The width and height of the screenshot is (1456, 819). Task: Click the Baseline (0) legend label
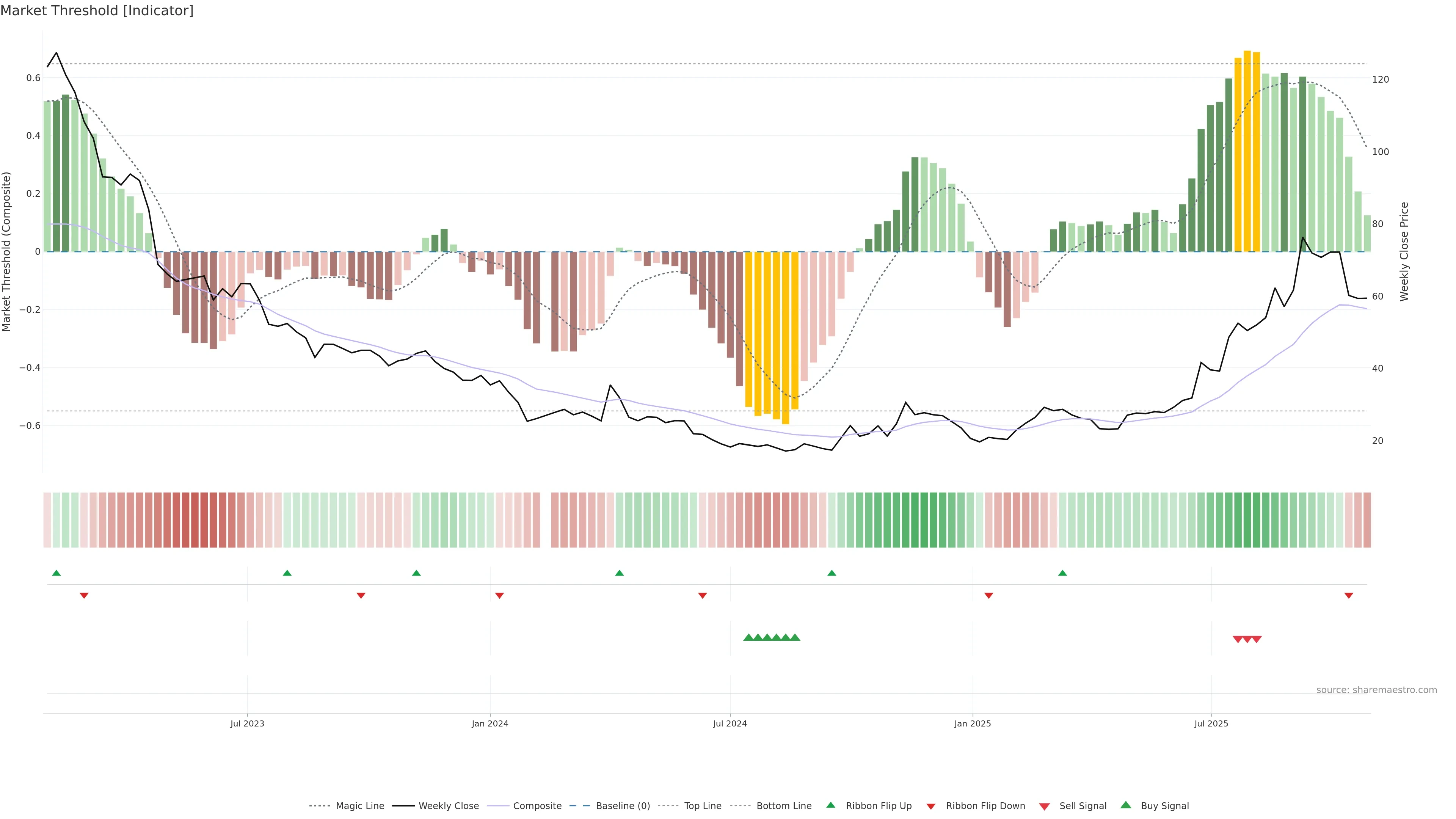(x=622, y=806)
